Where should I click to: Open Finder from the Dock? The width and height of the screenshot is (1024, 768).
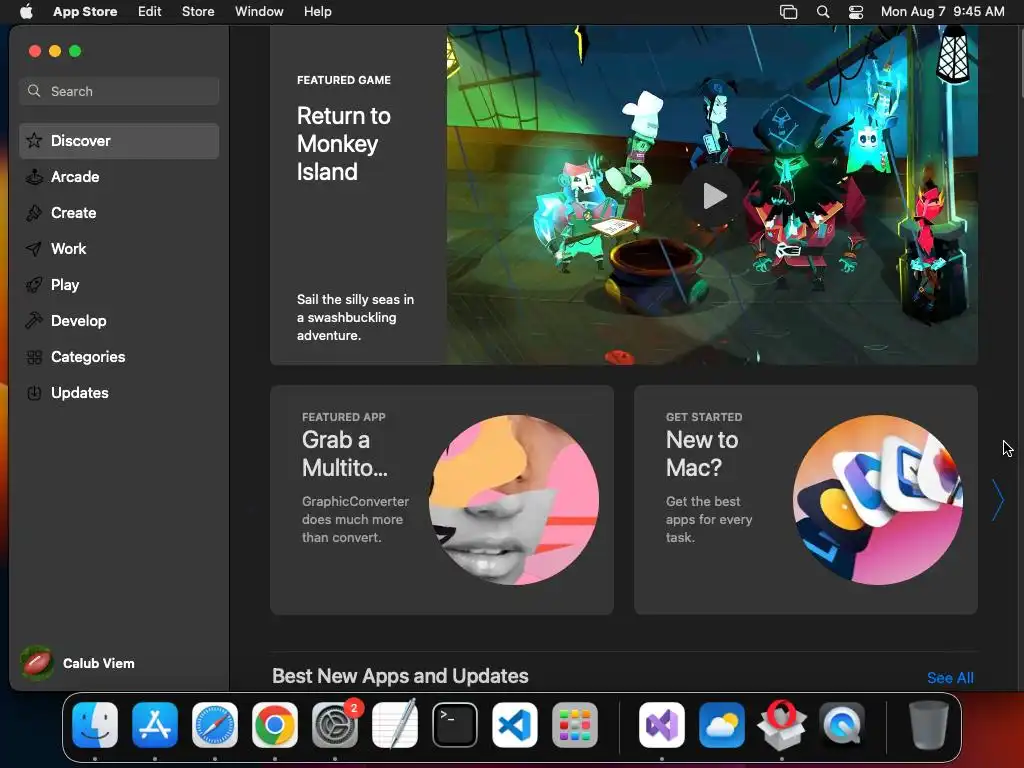[x=95, y=725]
